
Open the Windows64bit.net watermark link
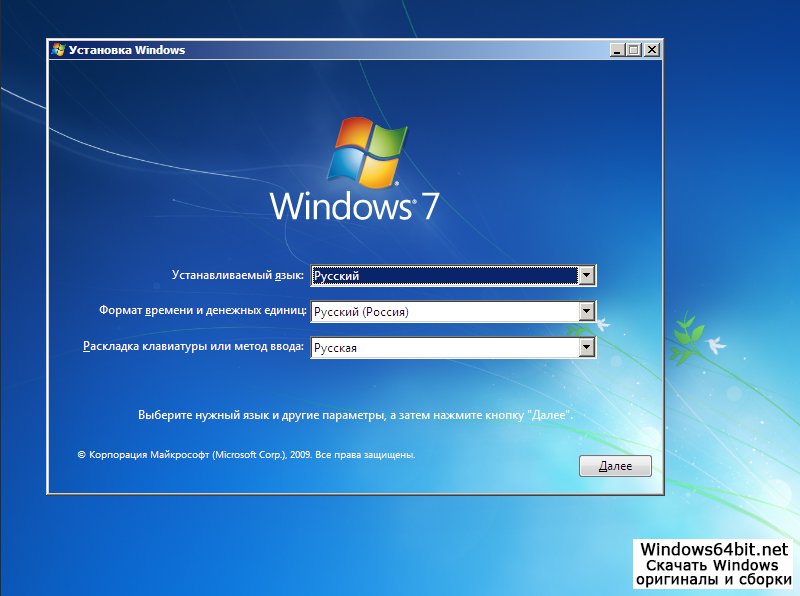click(714, 549)
